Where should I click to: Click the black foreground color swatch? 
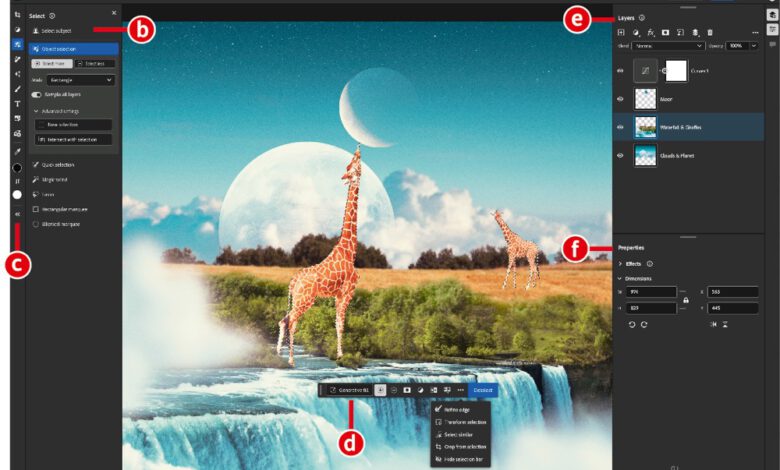point(17,169)
